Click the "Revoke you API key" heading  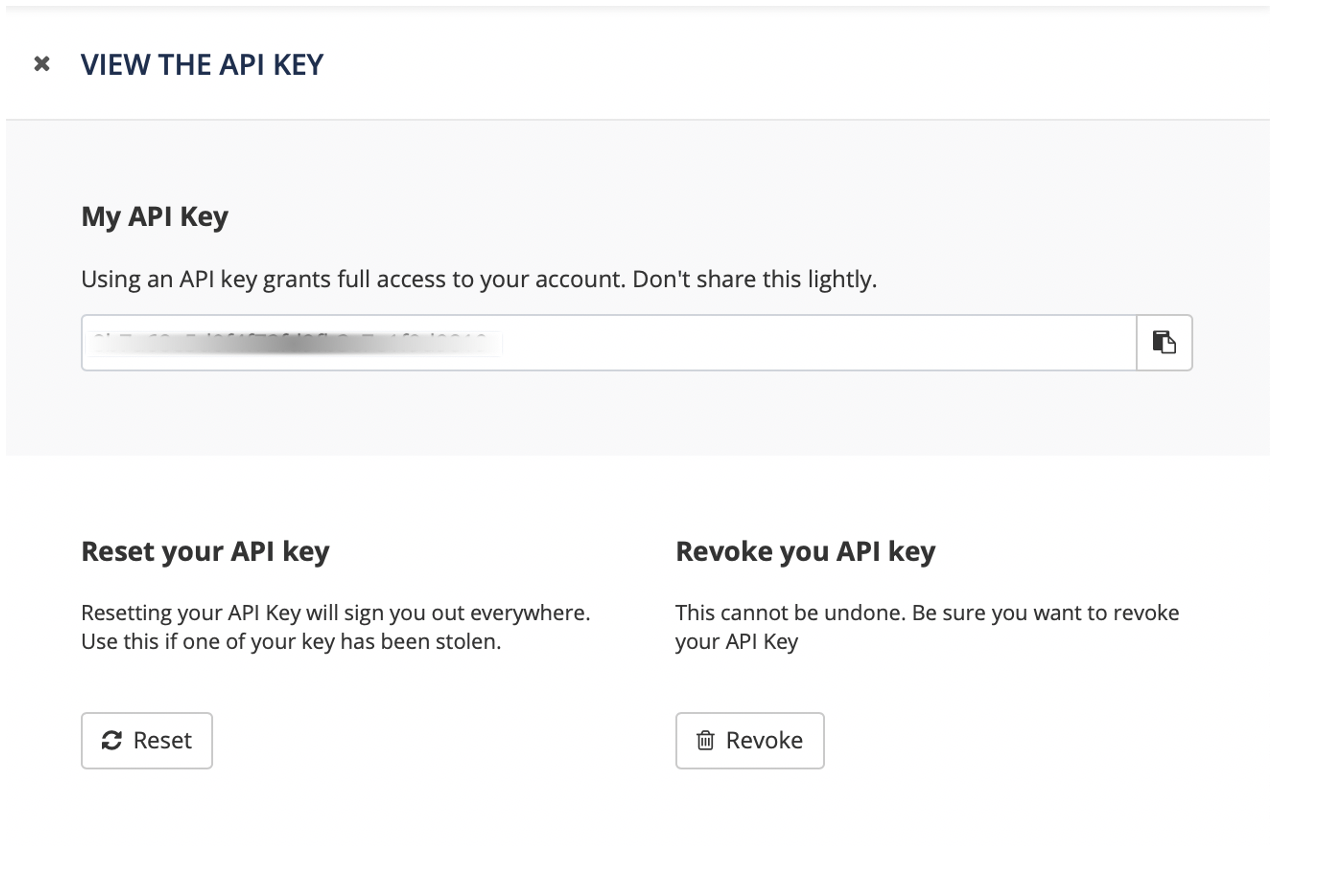[x=805, y=551]
